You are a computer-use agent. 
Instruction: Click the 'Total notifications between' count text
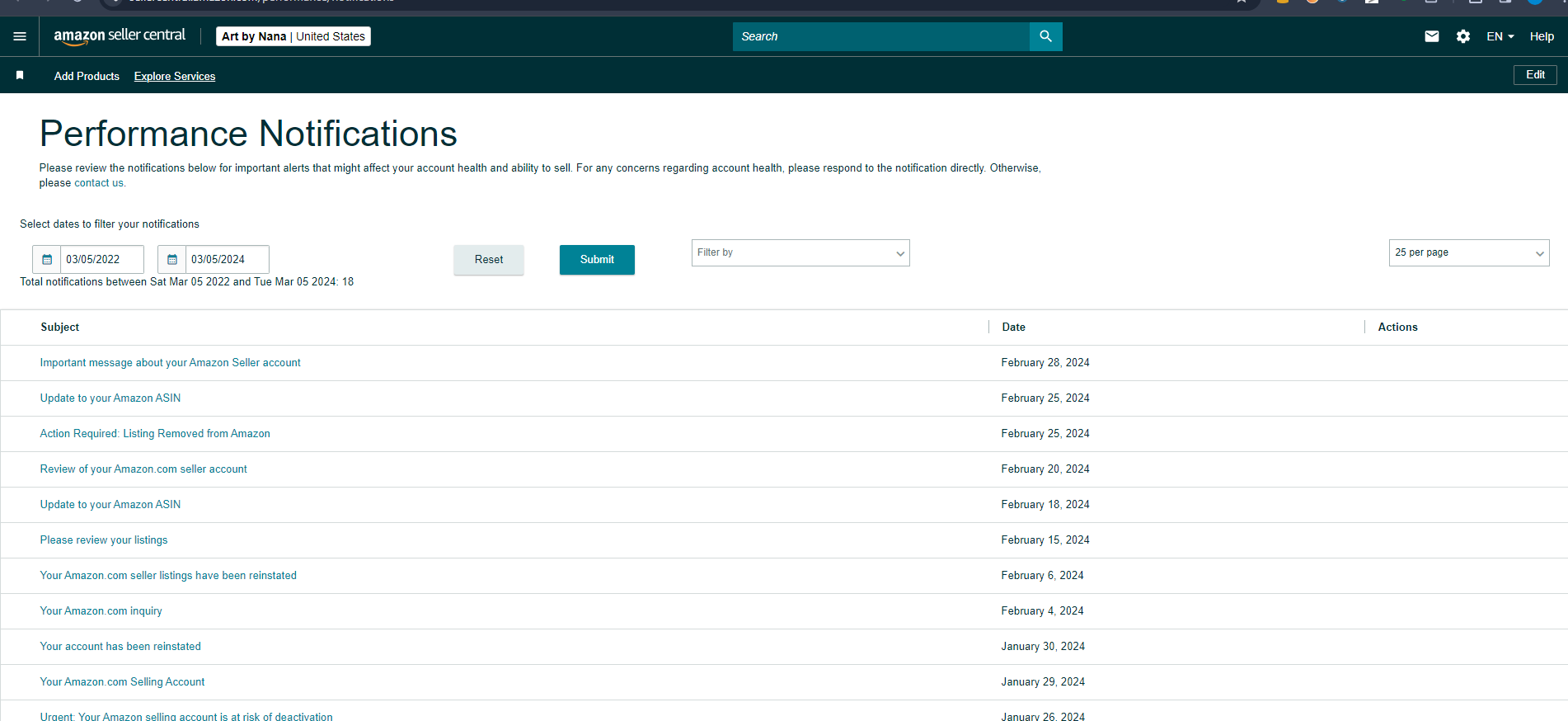click(x=187, y=282)
